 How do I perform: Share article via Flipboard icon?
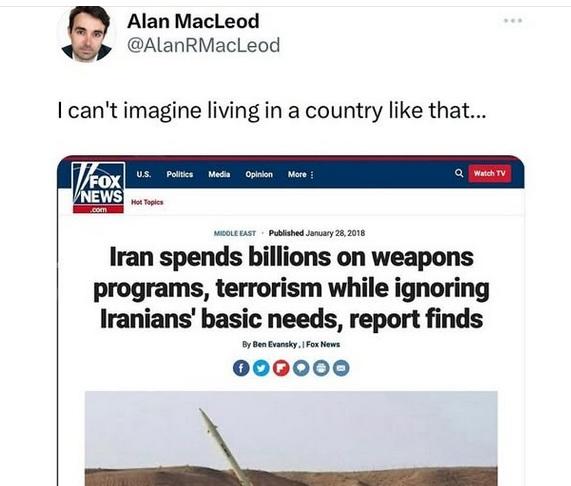281,368
